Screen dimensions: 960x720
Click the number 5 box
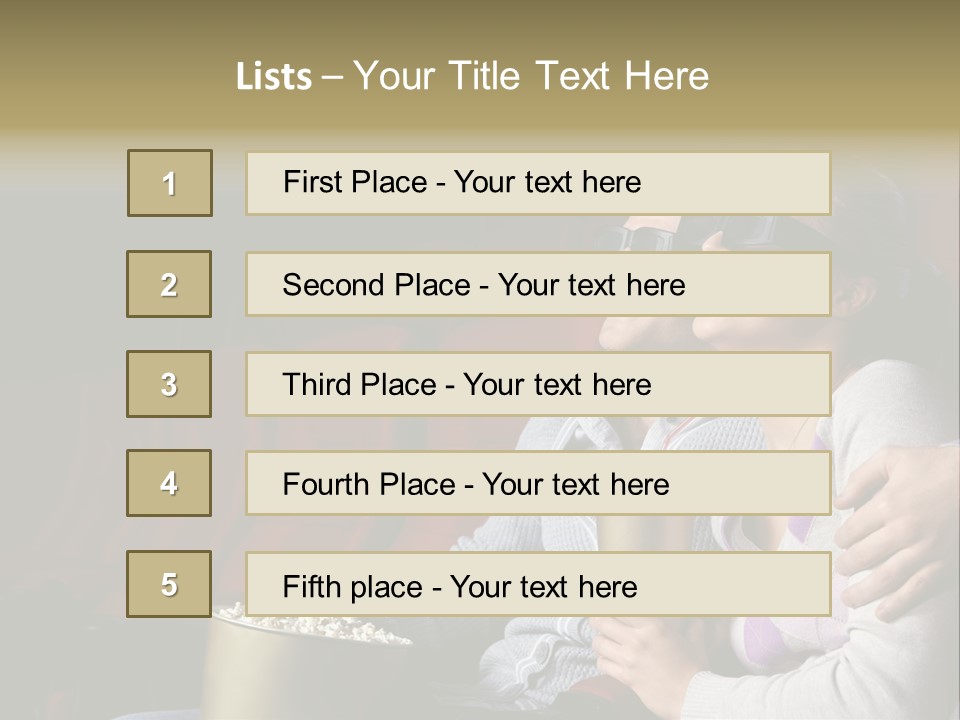pyautogui.click(x=169, y=584)
